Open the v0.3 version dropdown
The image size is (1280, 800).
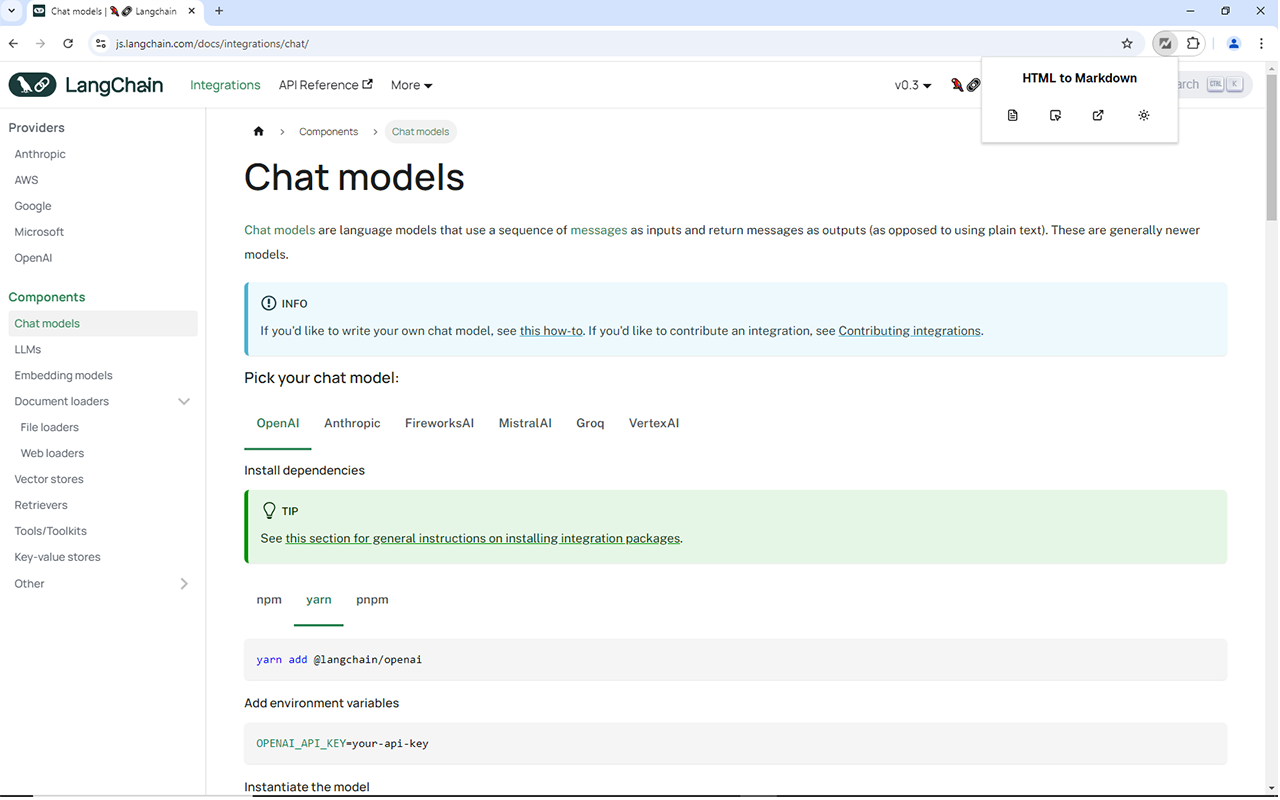[912, 86]
